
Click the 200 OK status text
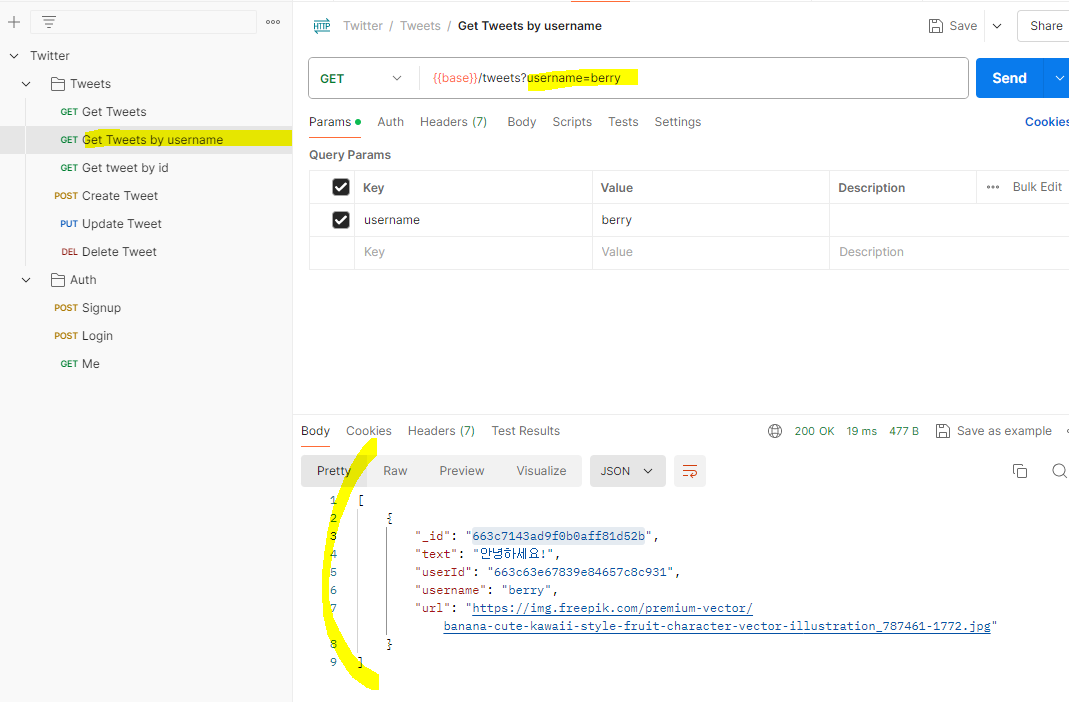[x=814, y=431]
